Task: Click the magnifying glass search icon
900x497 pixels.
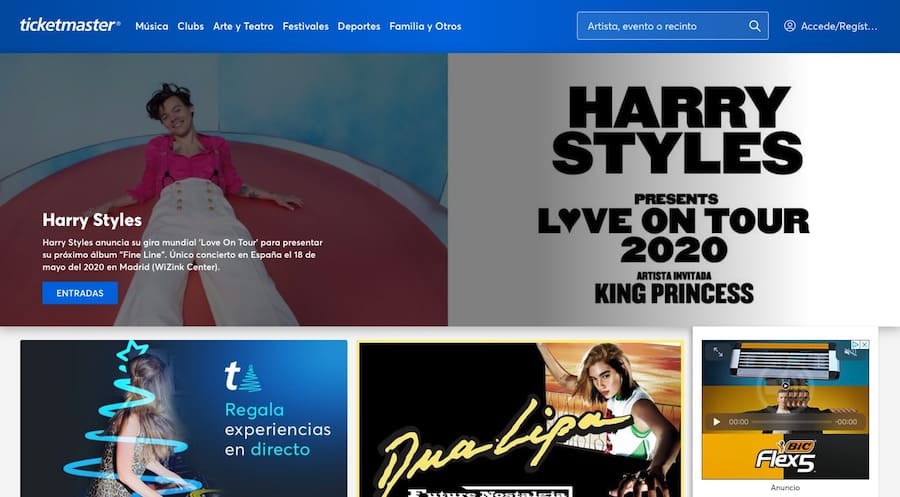Action: pyautogui.click(x=755, y=26)
